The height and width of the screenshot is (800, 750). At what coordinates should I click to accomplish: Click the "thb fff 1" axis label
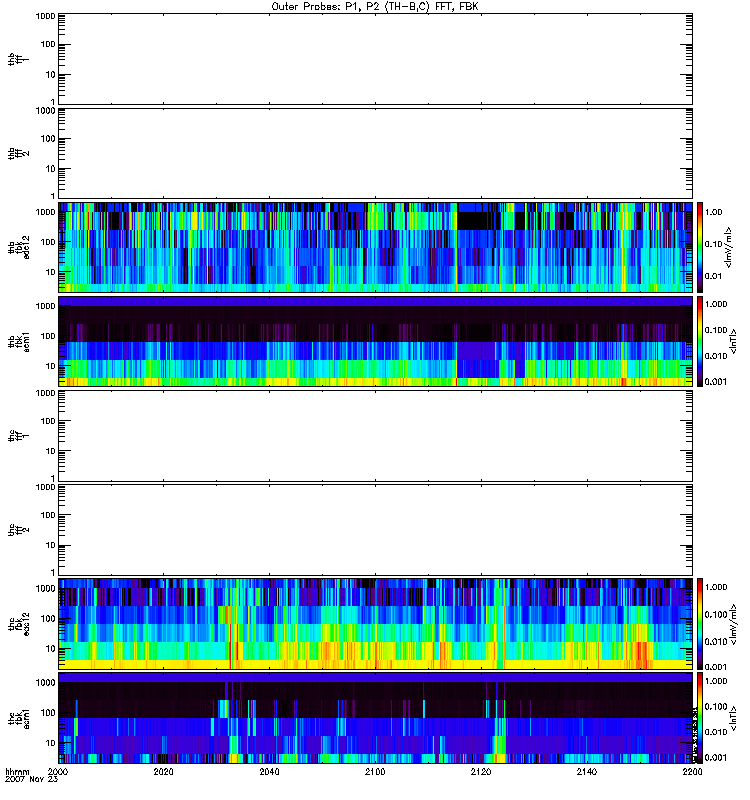click(18, 59)
